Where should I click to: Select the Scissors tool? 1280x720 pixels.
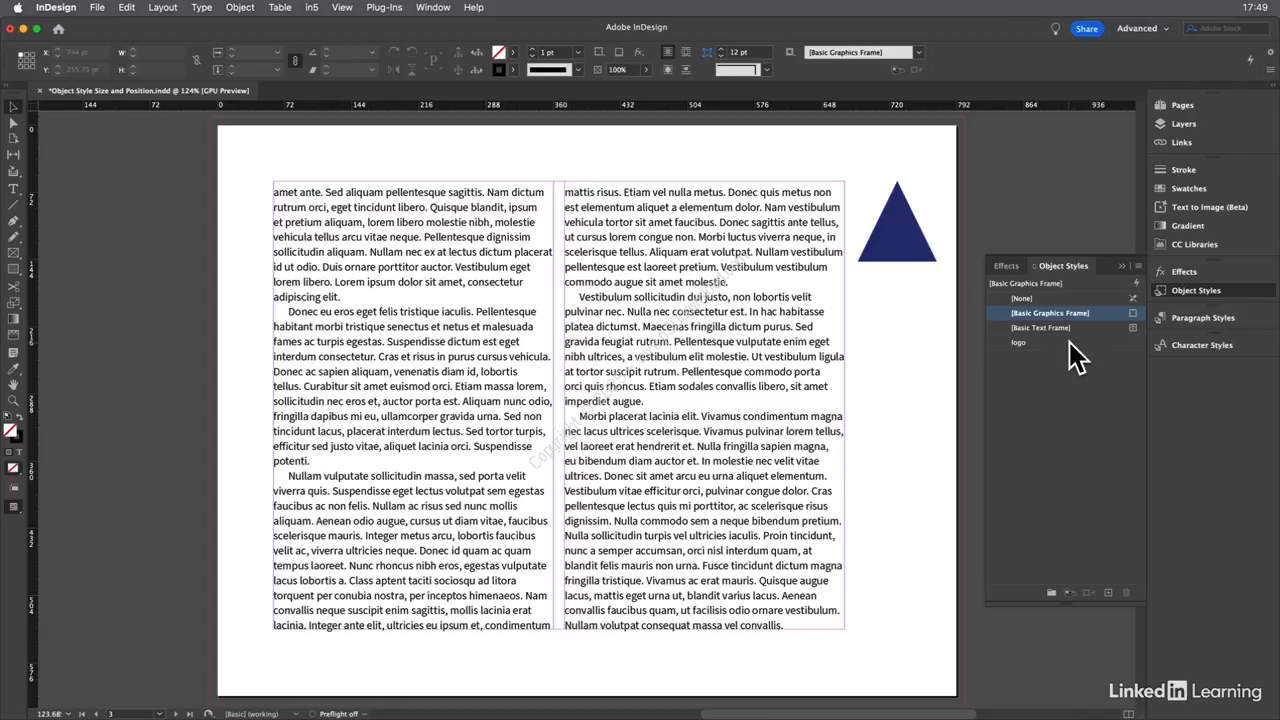(13, 286)
